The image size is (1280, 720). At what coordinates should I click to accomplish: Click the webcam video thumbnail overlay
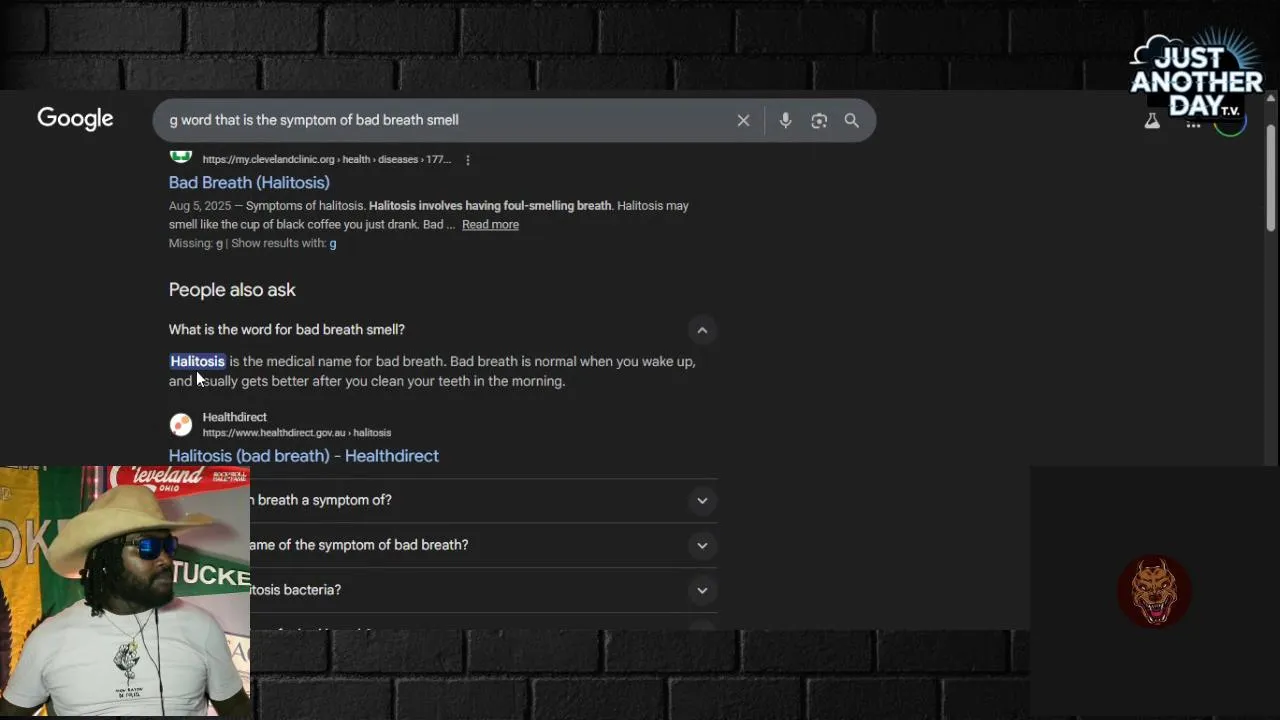pos(125,590)
